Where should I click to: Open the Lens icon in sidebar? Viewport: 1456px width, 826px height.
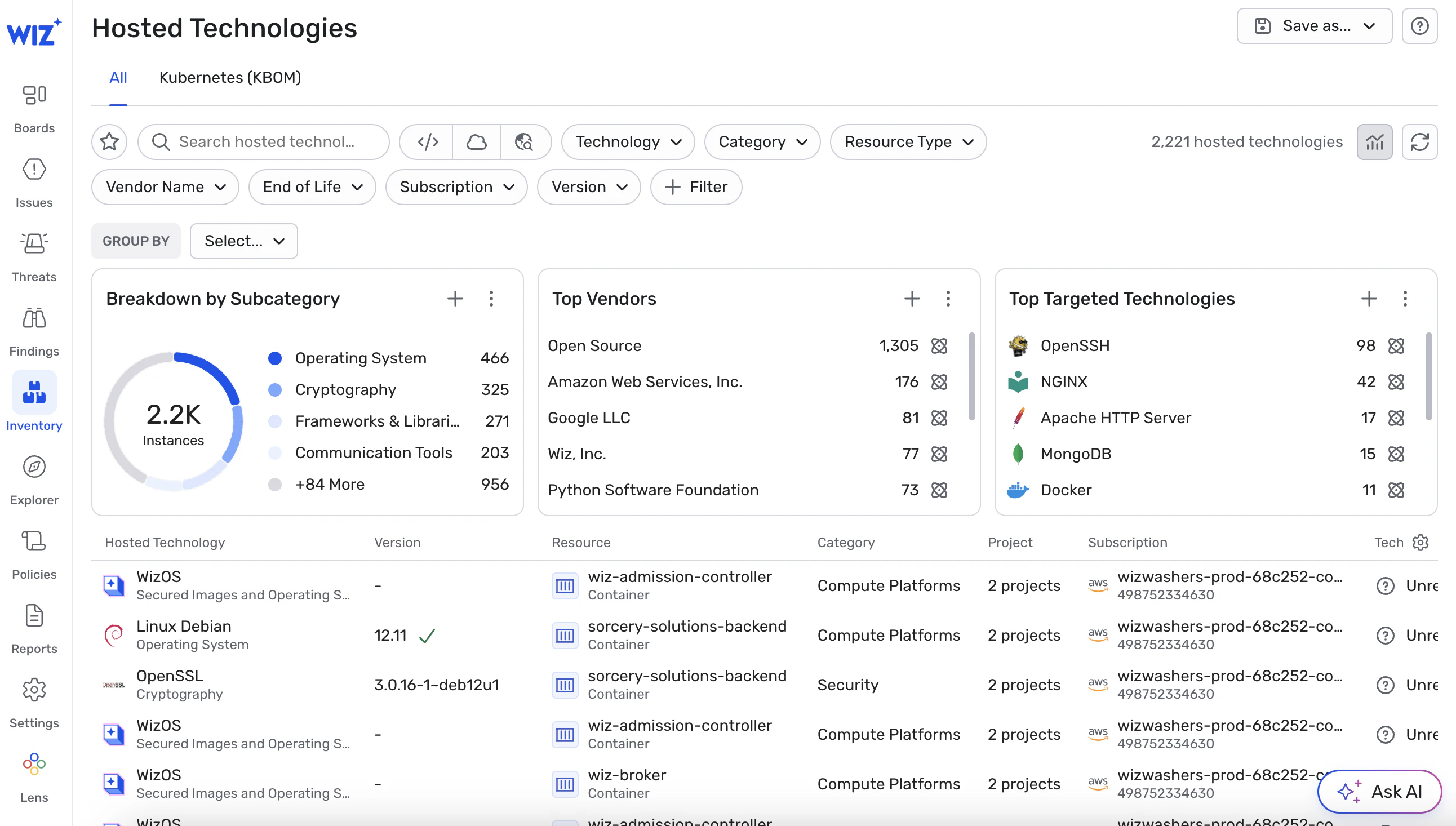point(34,764)
